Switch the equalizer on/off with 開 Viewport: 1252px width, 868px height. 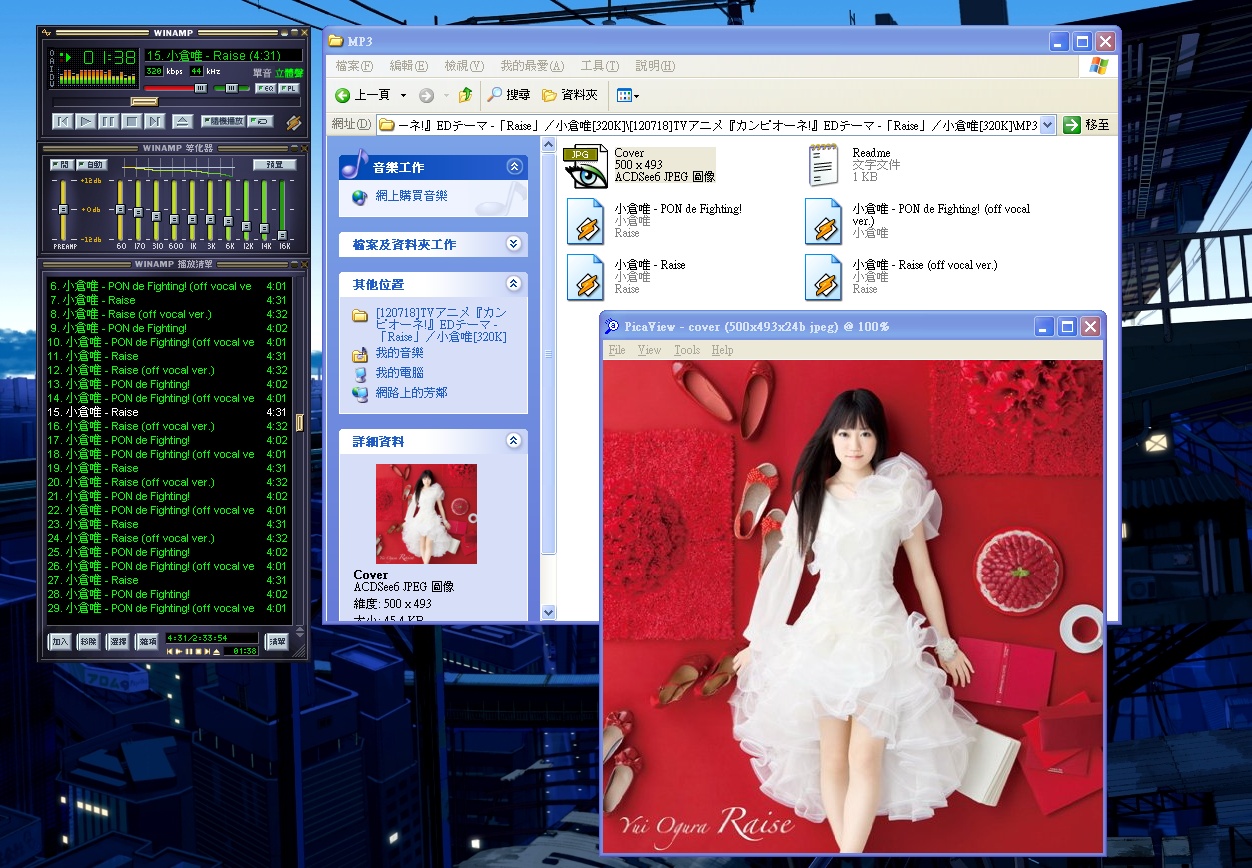61,164
